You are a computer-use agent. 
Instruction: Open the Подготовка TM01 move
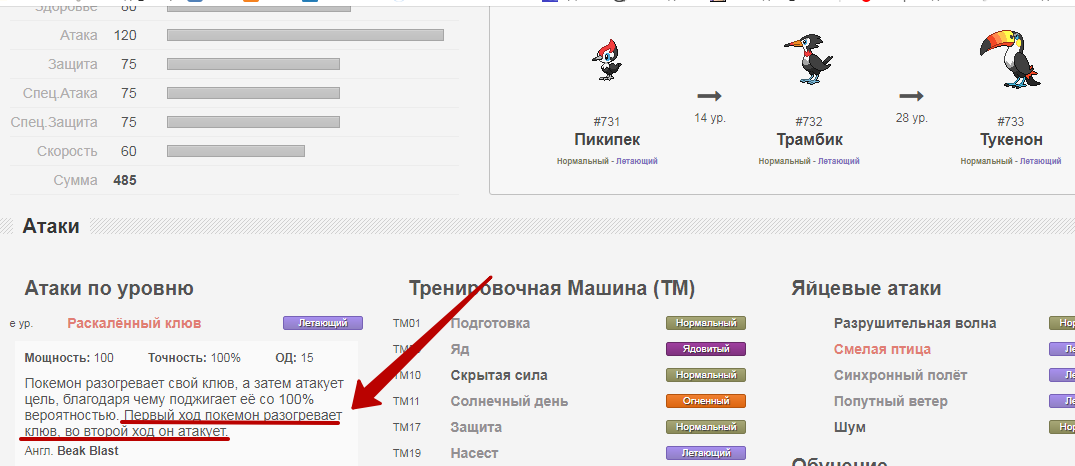tap(490, 323)
